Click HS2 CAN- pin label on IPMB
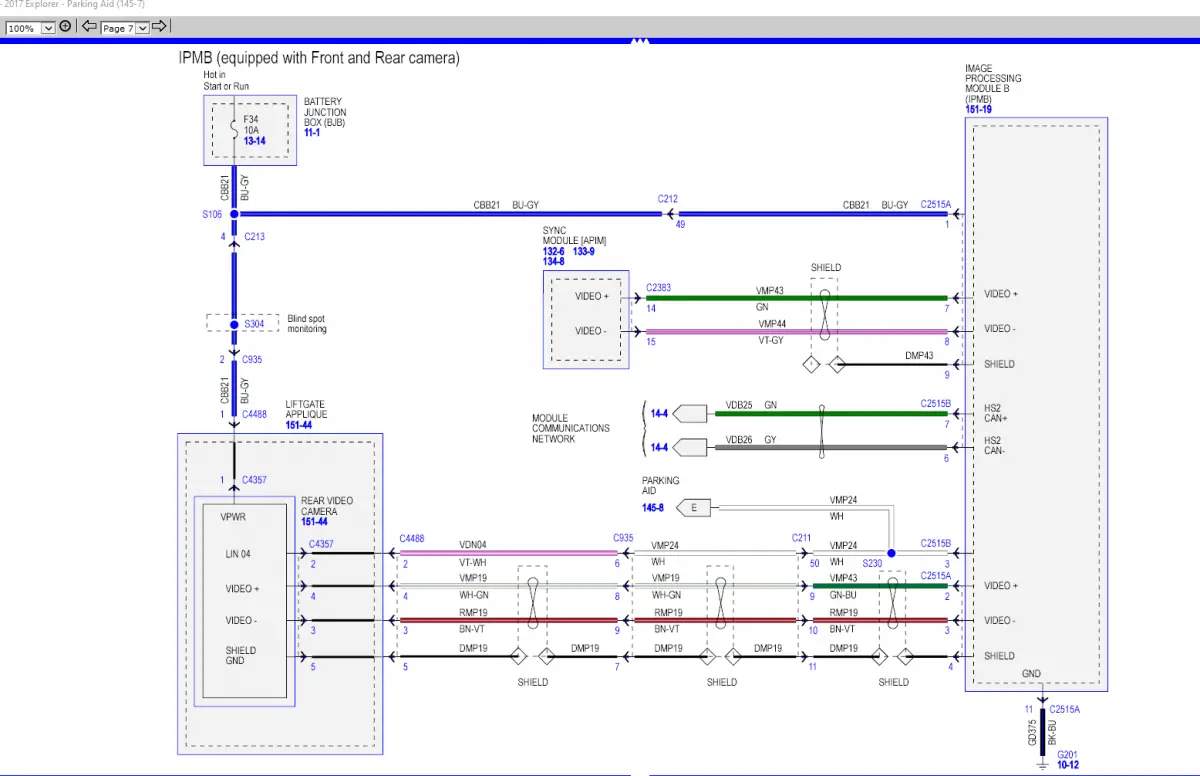1200x776 pixels. point(996,446)
